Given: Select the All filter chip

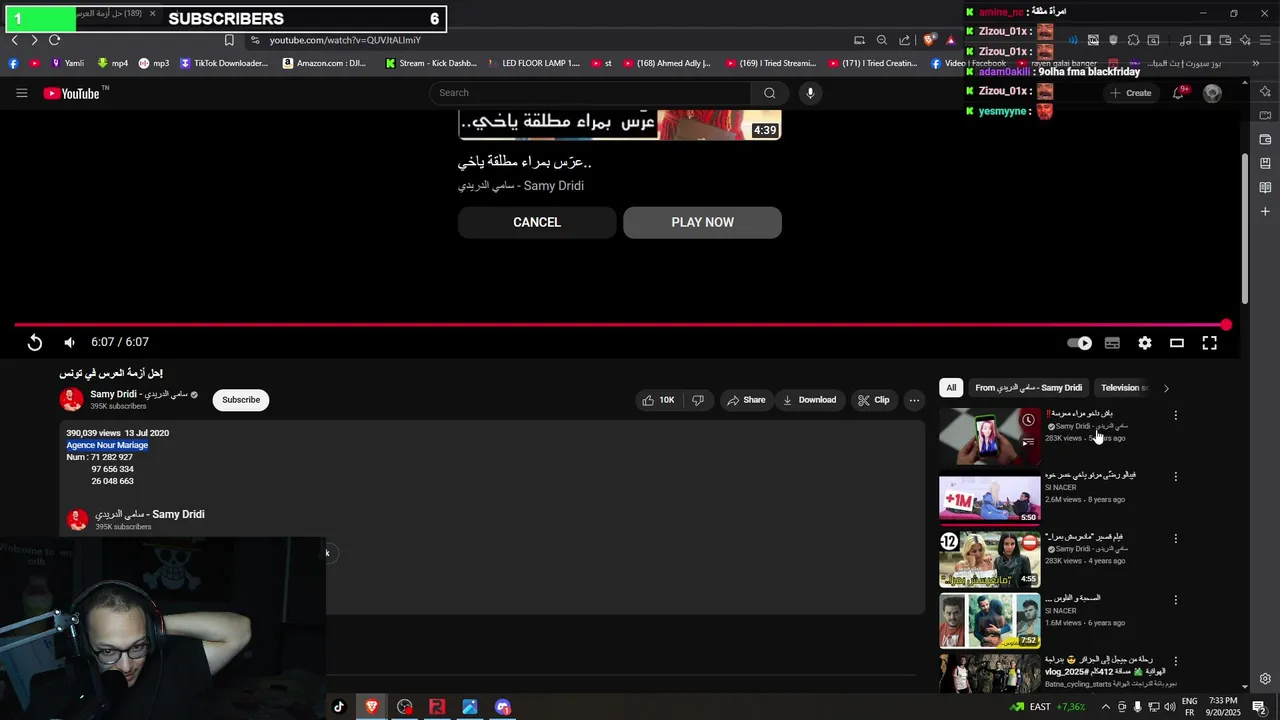Looking at the screenshot, I should 951,388.
